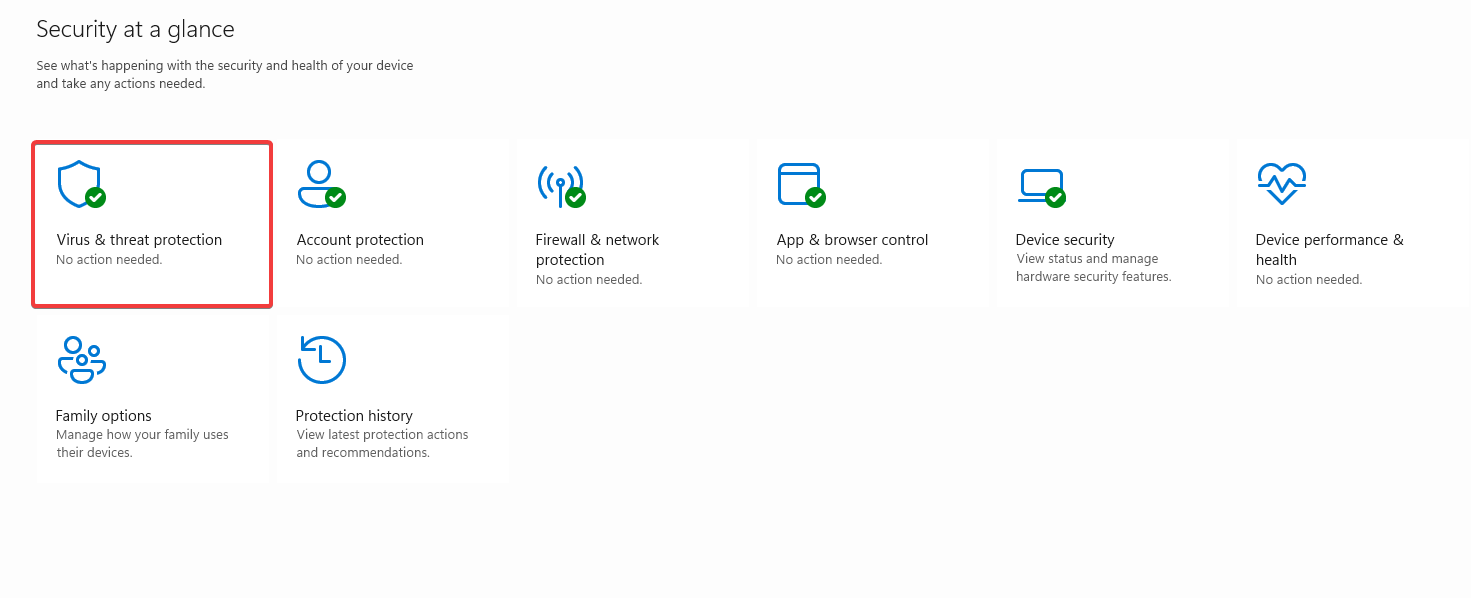Click the 'See what's happening with the security' description
Image resolution: width=1471 pixels, height=598 pixels.
tap(225, 75)
